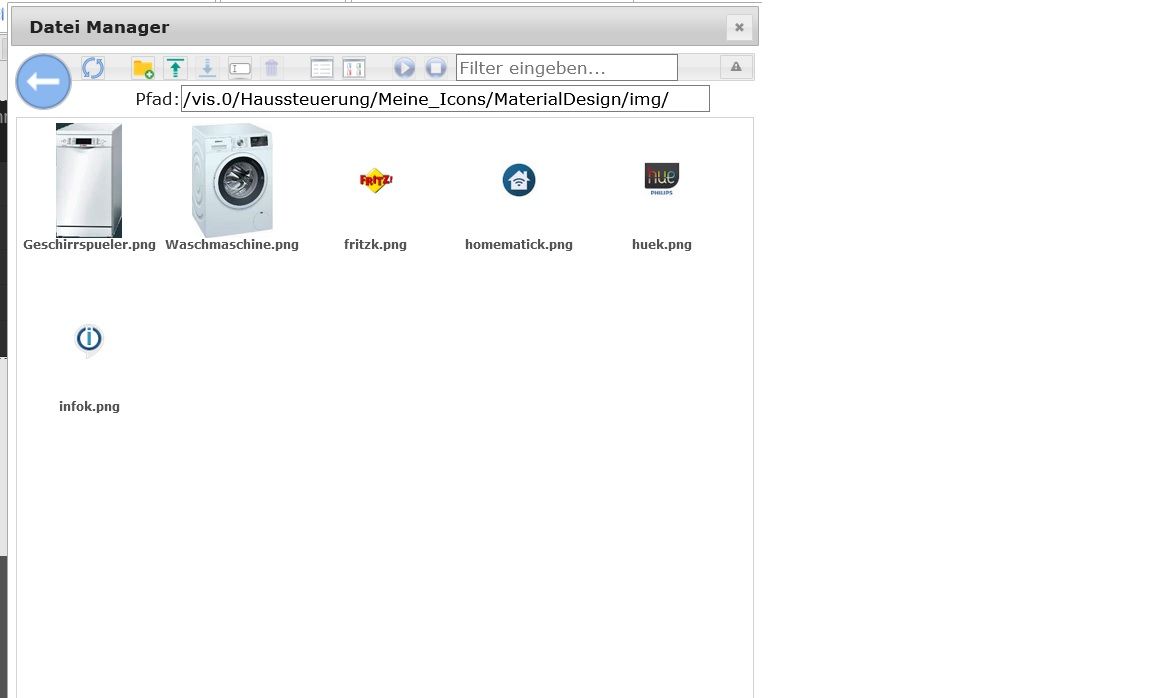This screenshot has width=1152, height=698.
Task: Close the Datei Manager dialog
Action: point(739,27)
